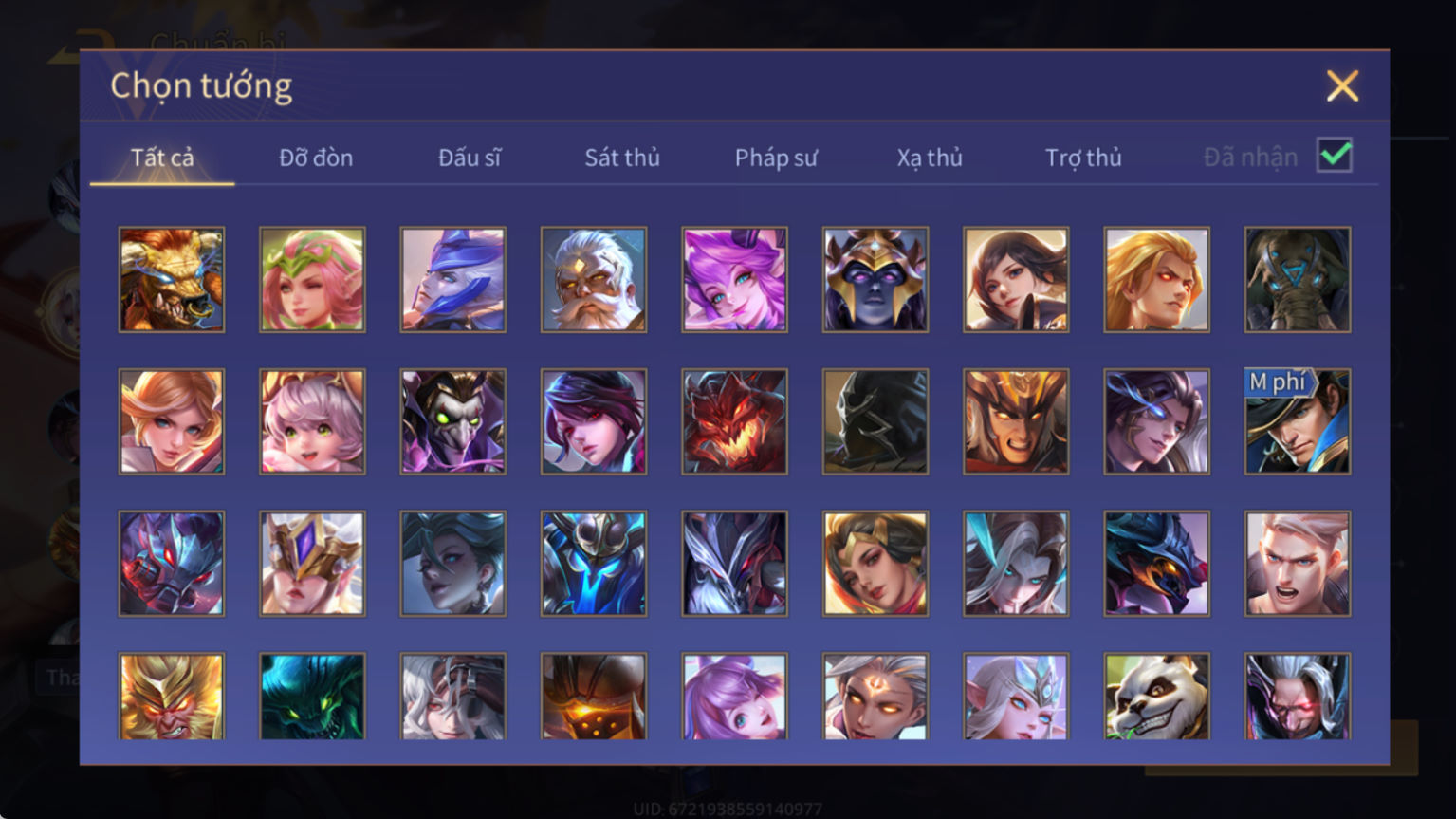
Task: Pick the panda hero portrait
Action: coord(1156,696)
